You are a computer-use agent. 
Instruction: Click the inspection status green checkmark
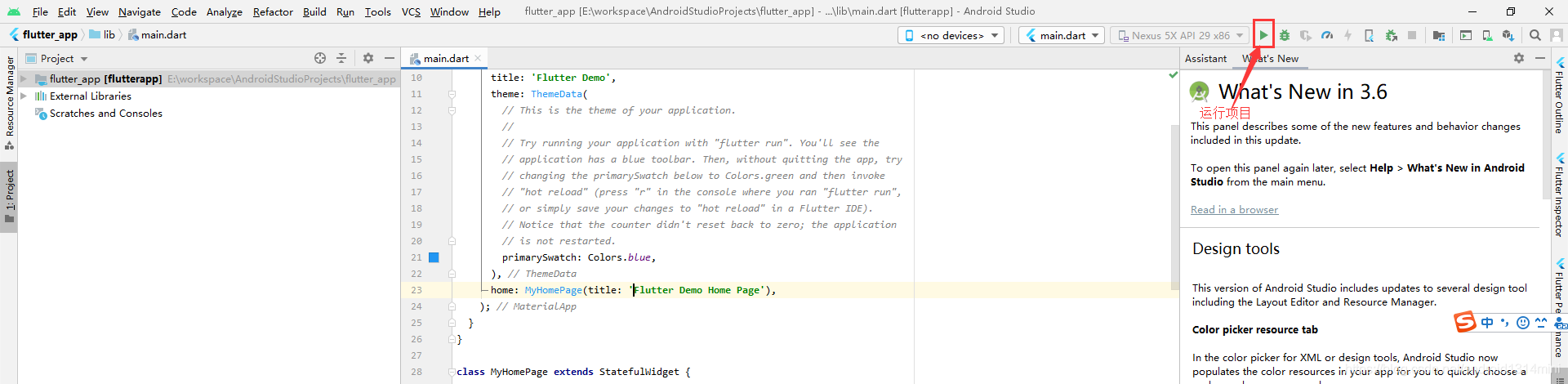[x=1174, y=75]
